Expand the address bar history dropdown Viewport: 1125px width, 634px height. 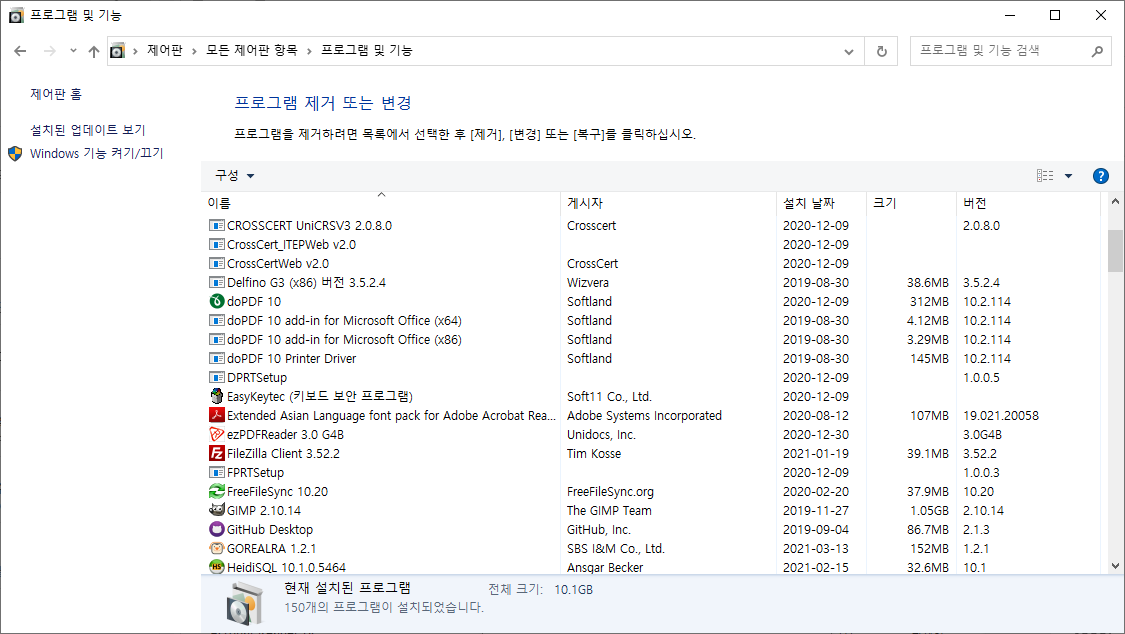pyautogui.click(x=849, y=52)
